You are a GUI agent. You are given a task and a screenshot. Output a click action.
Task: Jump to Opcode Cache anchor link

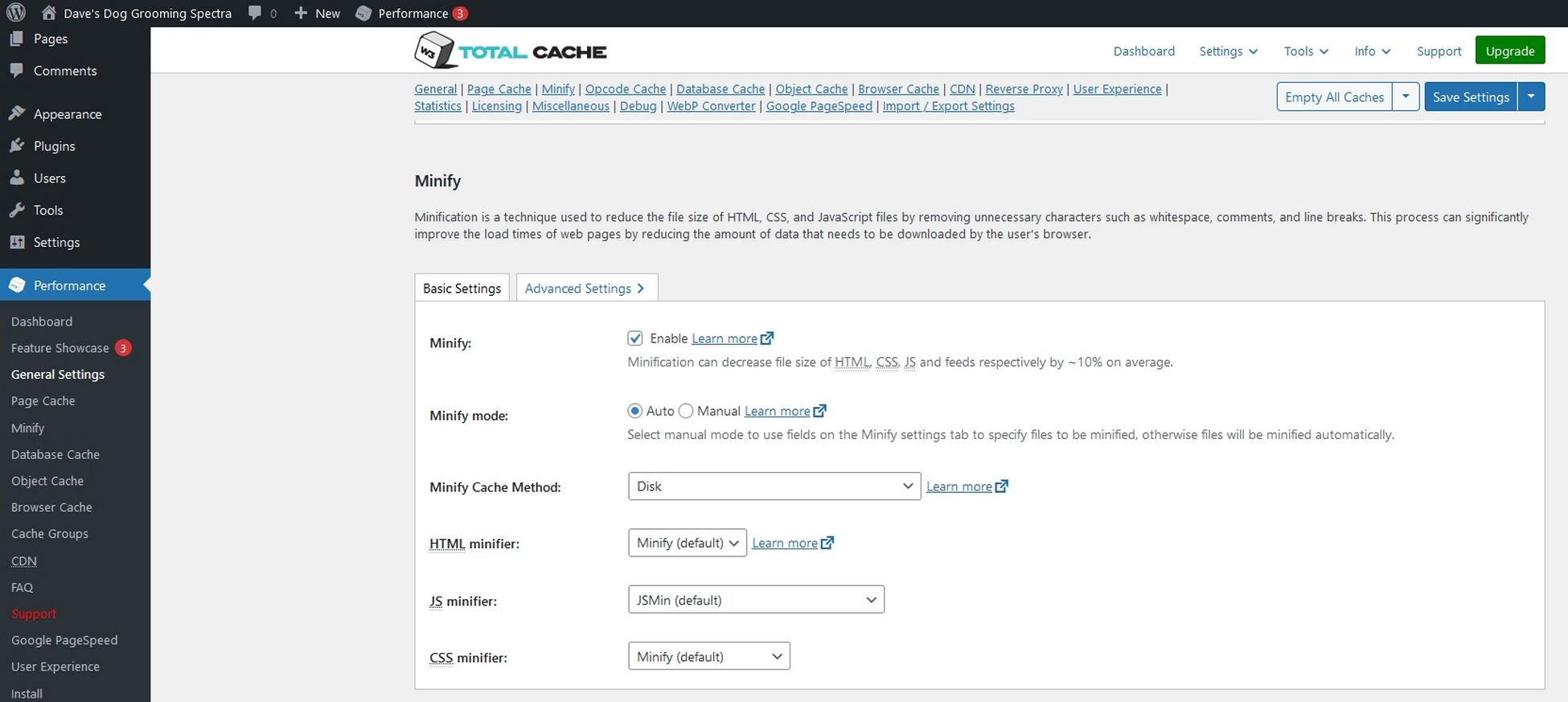point(626,89)
